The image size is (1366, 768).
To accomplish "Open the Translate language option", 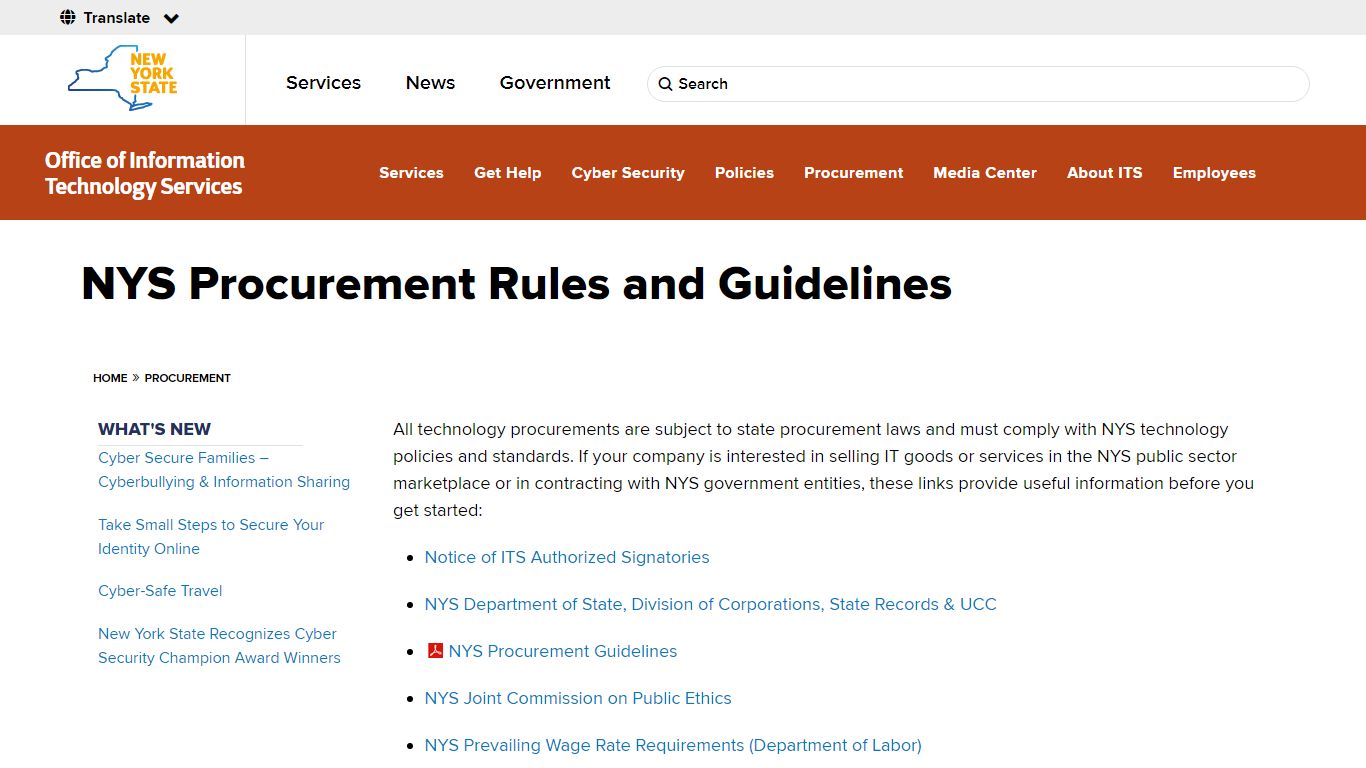I will [117, 17].
